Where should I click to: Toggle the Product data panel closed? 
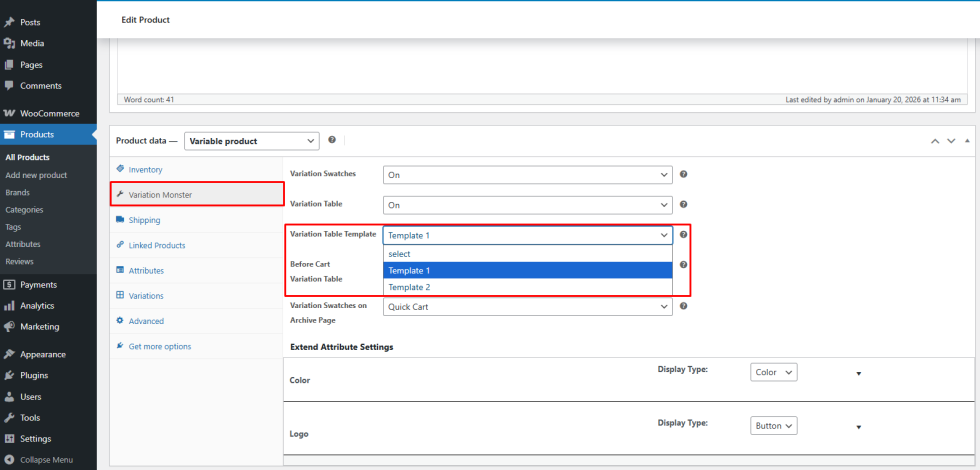(967, 141)
